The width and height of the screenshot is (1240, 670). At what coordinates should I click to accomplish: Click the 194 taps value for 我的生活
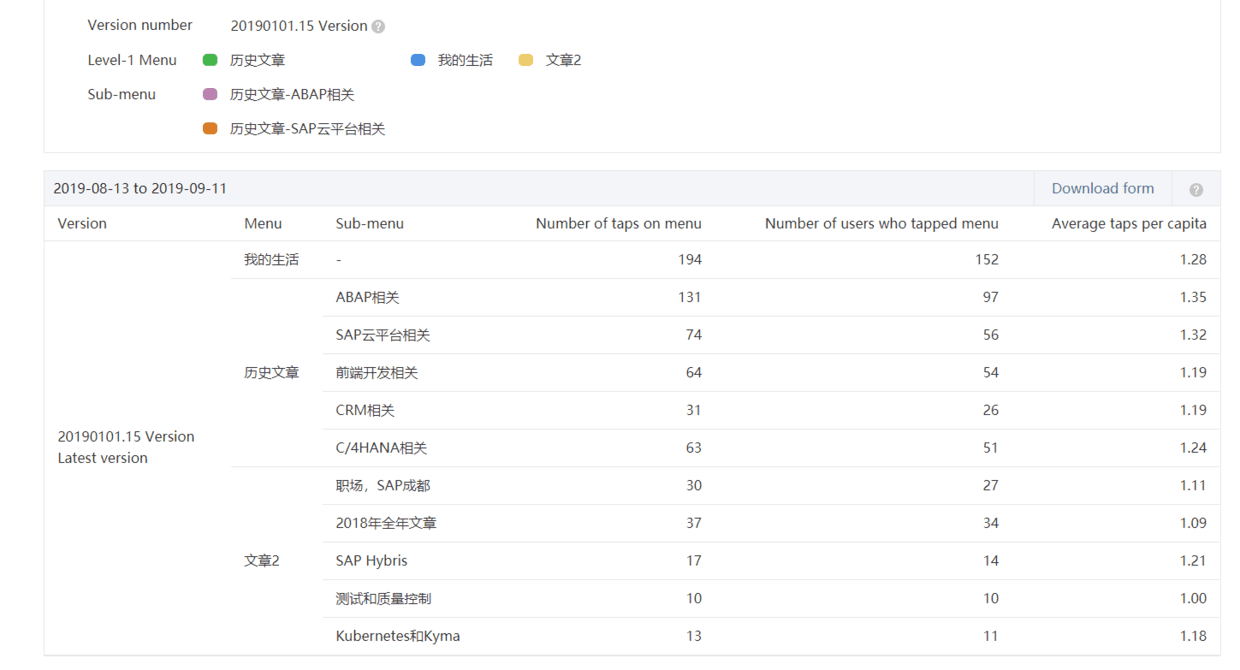pyautogui.click(x=689, y=259)
